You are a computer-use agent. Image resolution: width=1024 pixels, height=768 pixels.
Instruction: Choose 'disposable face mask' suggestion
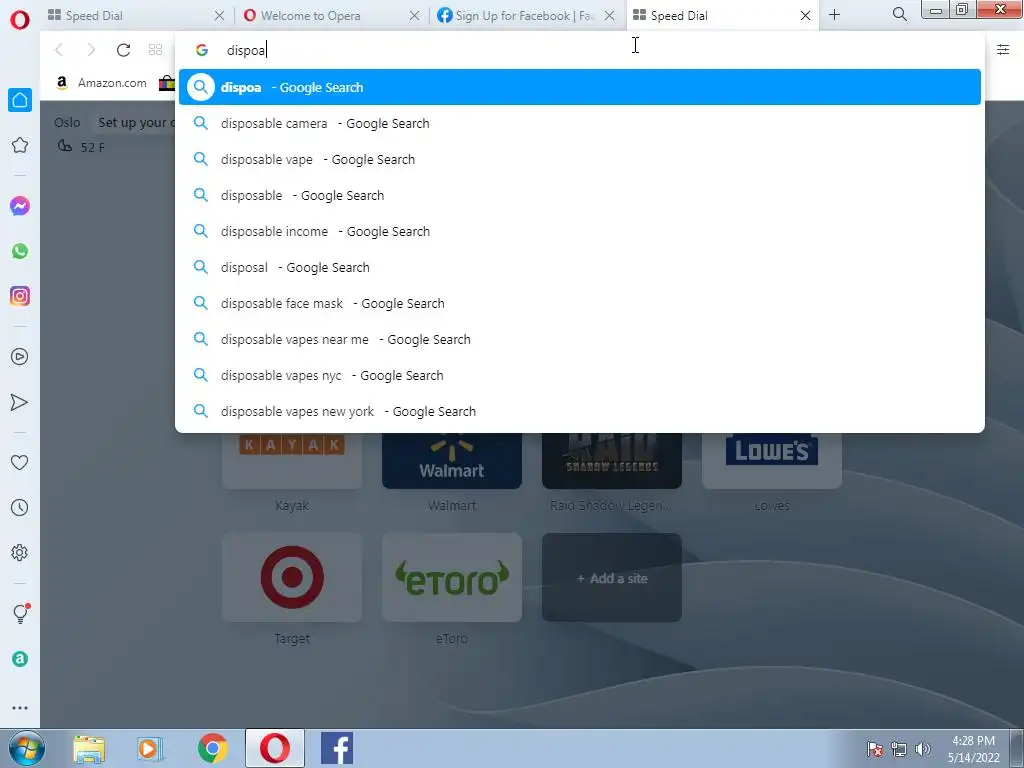[x=580, y=303]
